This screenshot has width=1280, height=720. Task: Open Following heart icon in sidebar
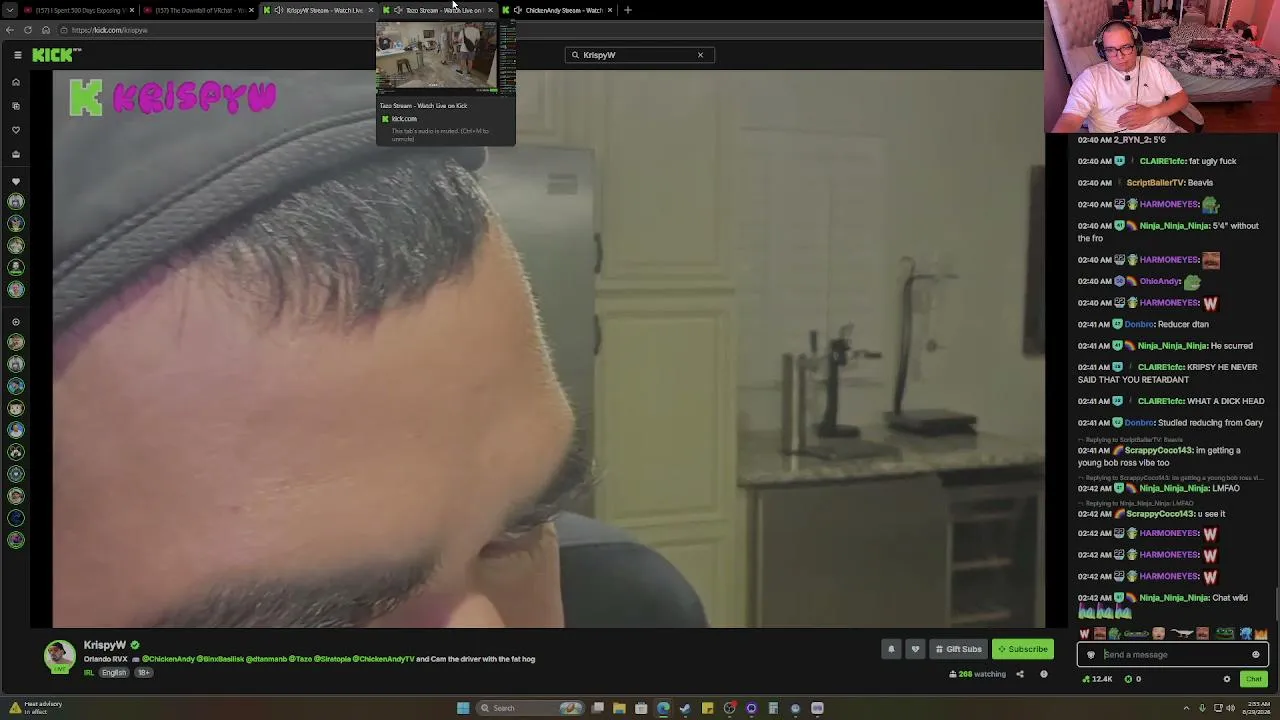coord(16,130)
